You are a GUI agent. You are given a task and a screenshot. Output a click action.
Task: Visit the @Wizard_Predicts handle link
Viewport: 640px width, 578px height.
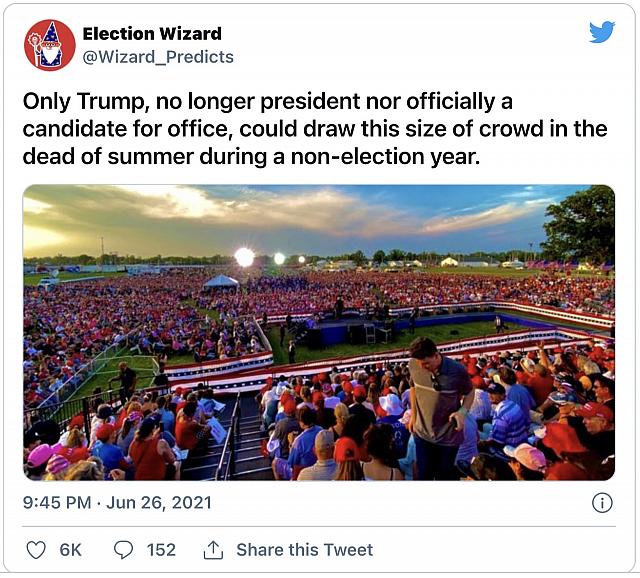tap(158, 57)
